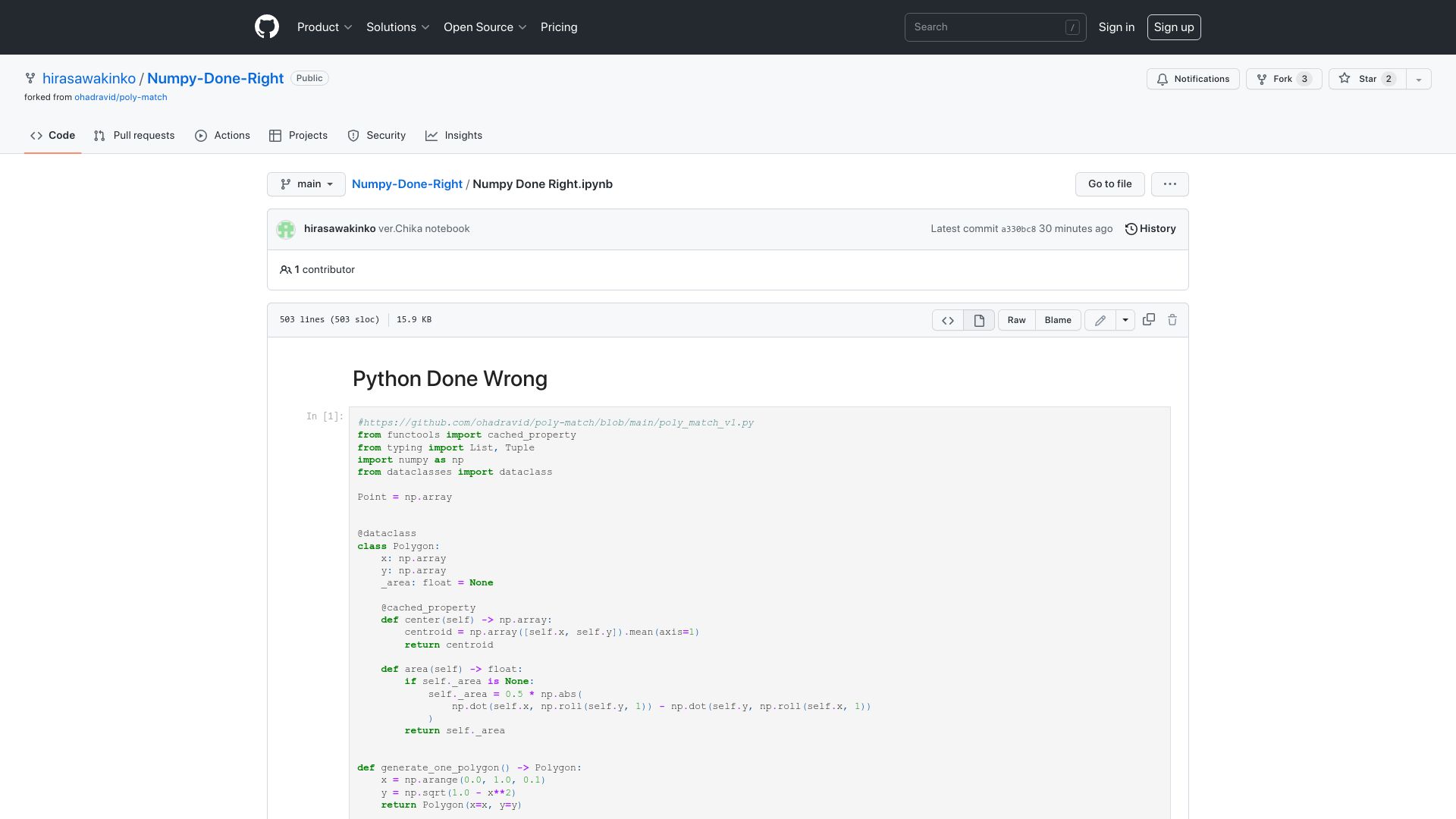Show the source blob code view icon
This screenshot has width=1456, height=819.
(x=948, y=320)
